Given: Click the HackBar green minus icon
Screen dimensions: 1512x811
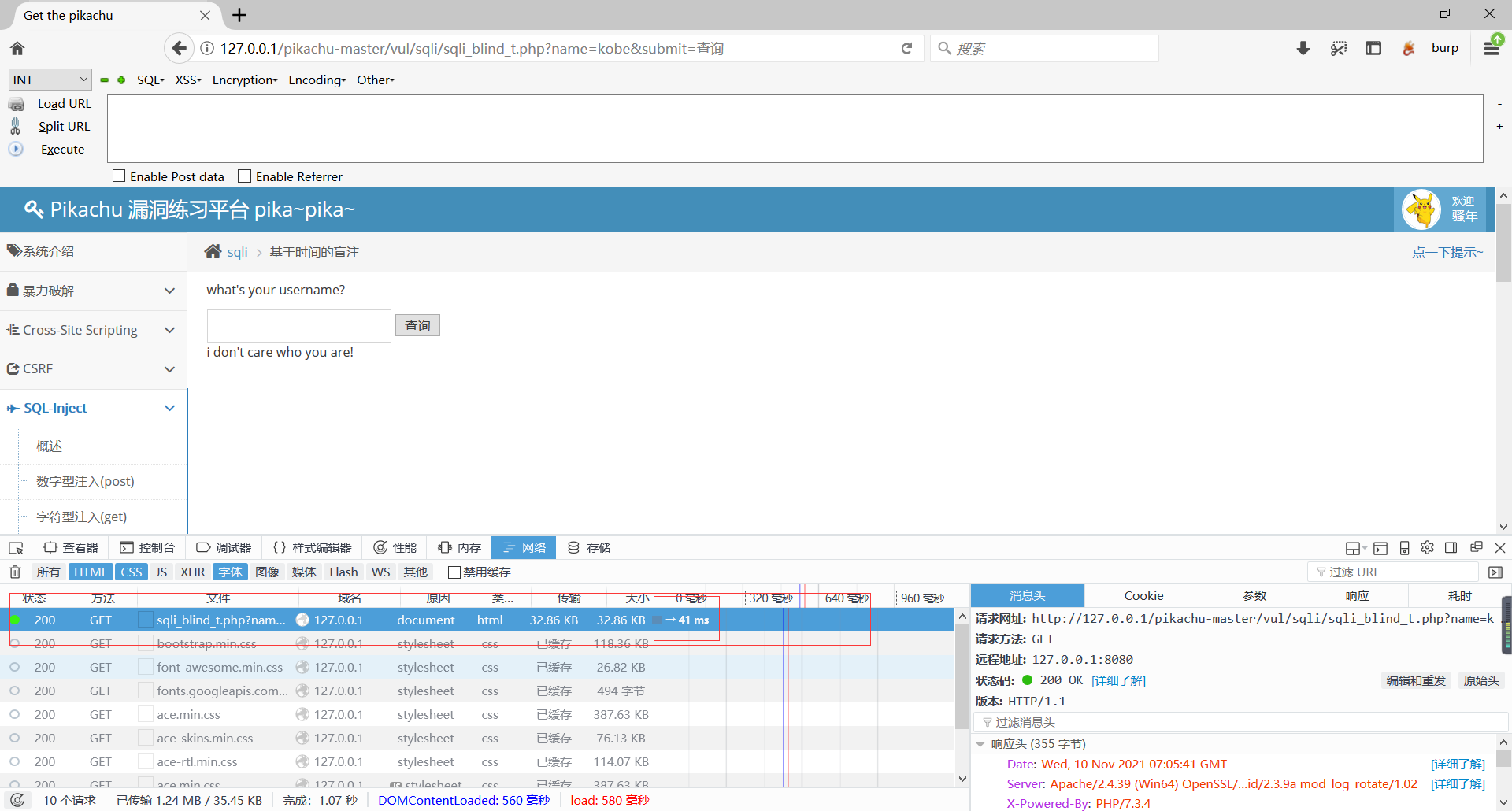Looking at the screenshot, I should [104, 80].
